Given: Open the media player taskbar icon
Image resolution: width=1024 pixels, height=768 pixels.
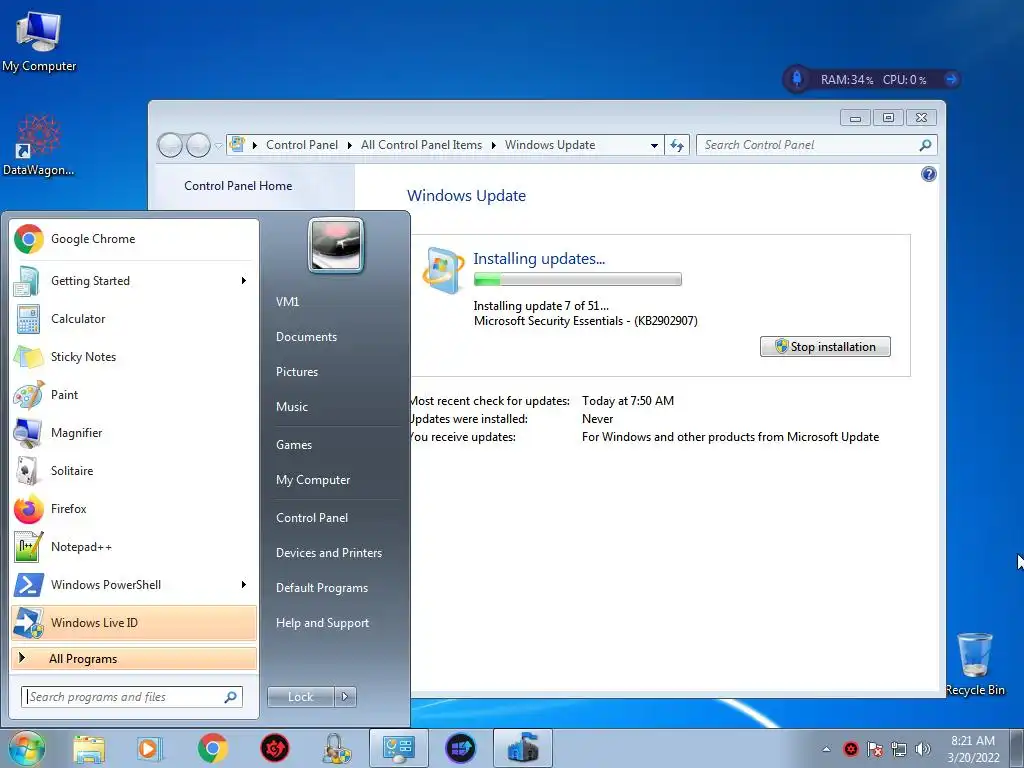Looking at the screenshot, I should click(150, 748).
